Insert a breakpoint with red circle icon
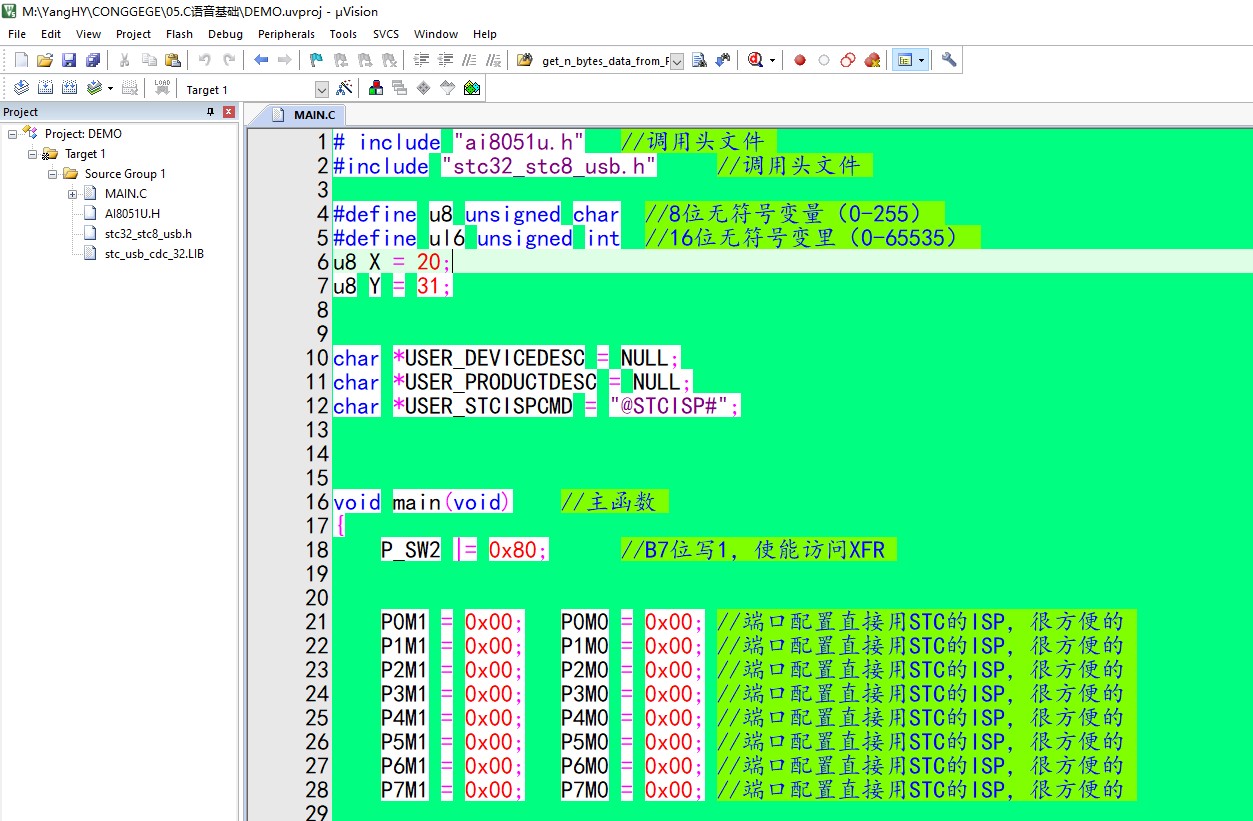The width and height of the screenshot is (1253, 821). pos(800,60)
